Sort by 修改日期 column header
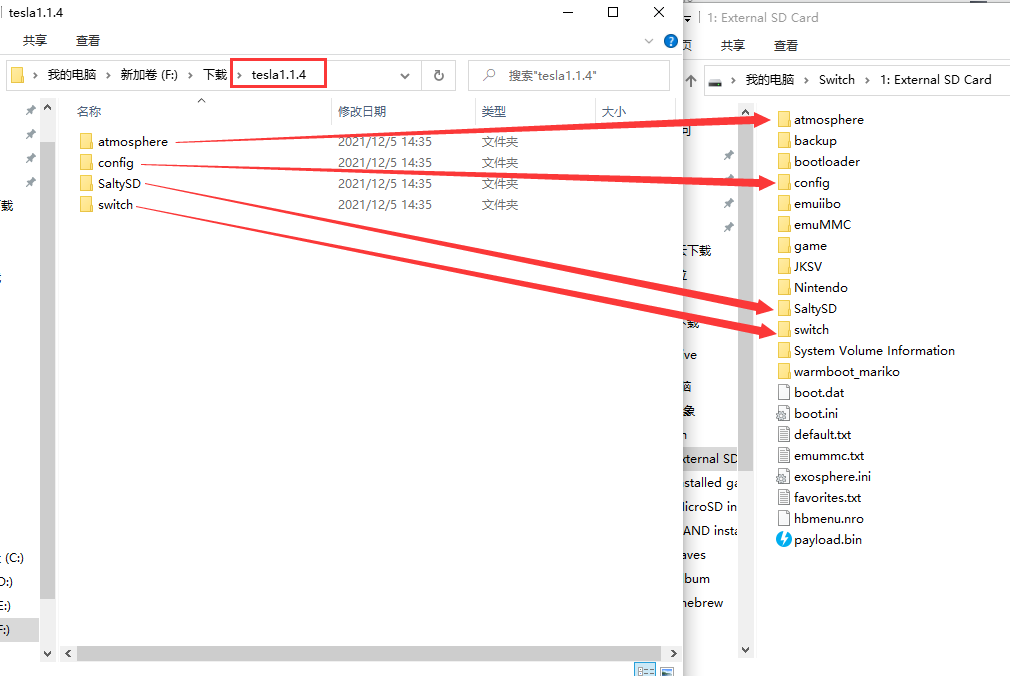Screen dimensions: 1010x676 (x=362, y=112)
